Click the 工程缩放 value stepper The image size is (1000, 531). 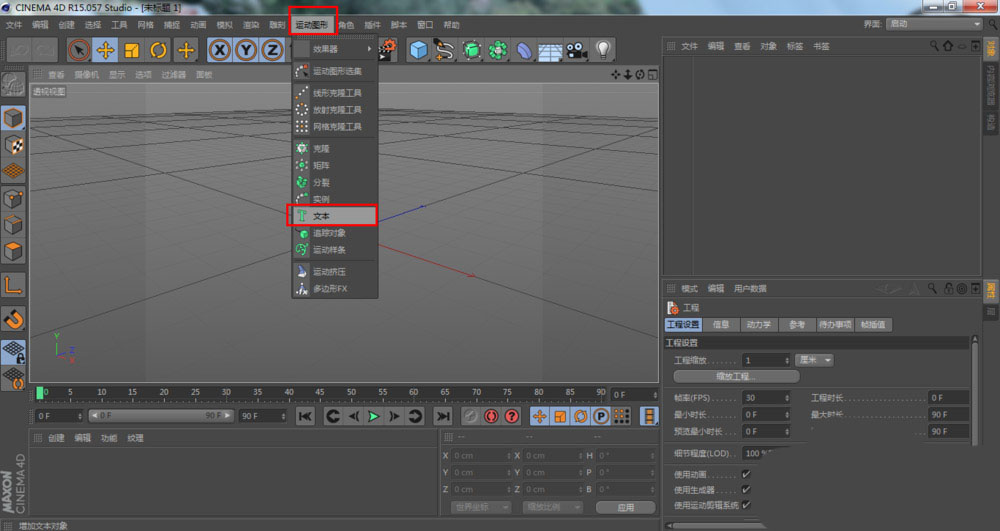[787, 360]
